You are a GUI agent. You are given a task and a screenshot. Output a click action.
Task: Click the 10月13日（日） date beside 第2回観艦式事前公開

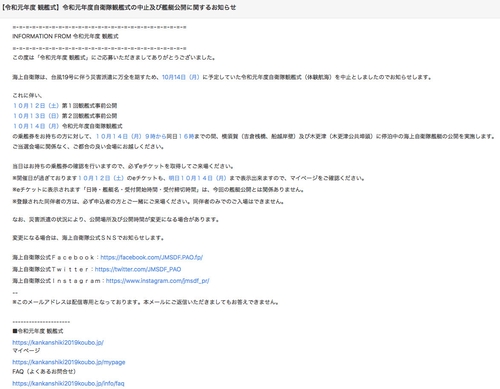pos(36,116)
